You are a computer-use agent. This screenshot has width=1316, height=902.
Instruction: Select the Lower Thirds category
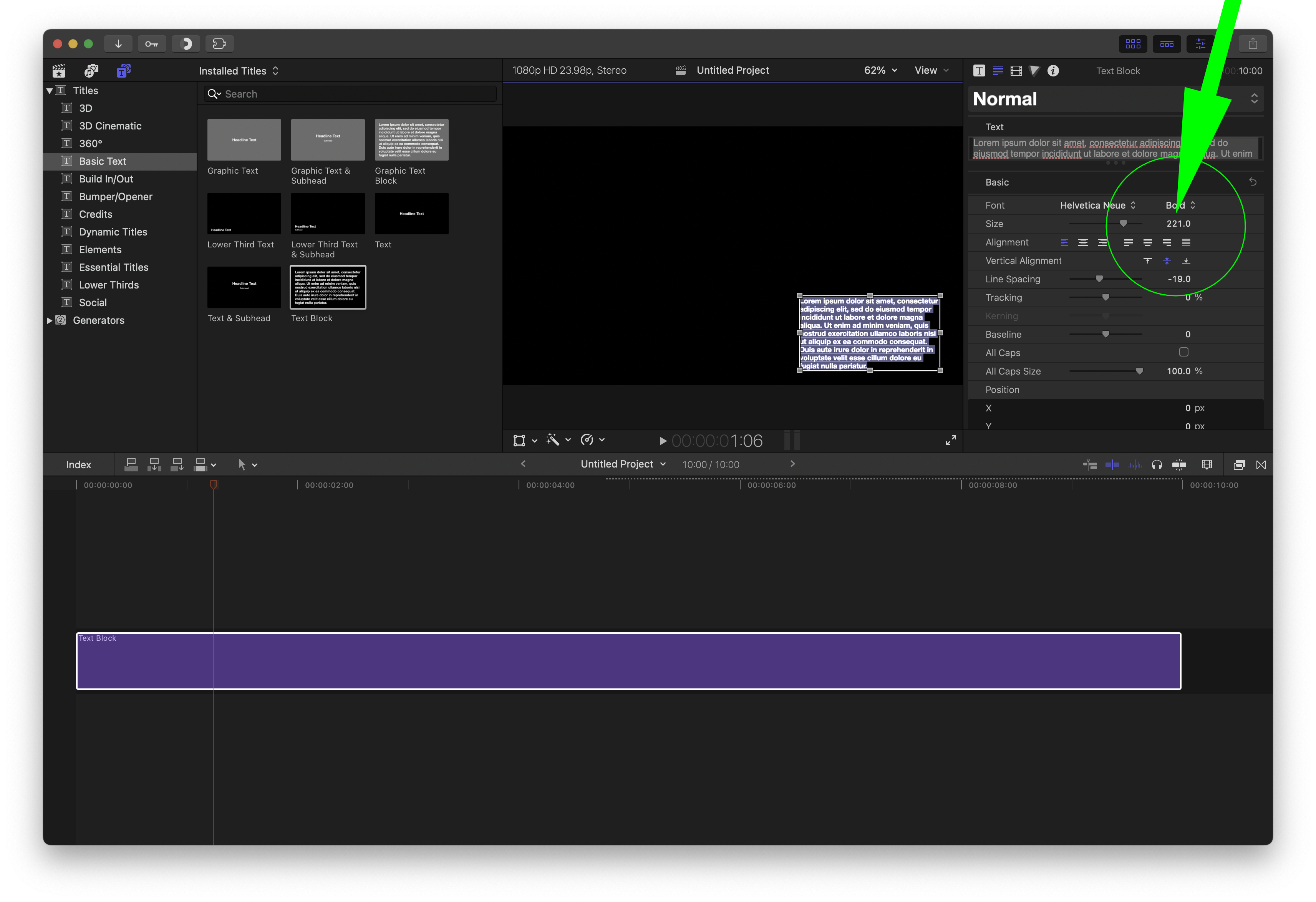tap(109, 285)
